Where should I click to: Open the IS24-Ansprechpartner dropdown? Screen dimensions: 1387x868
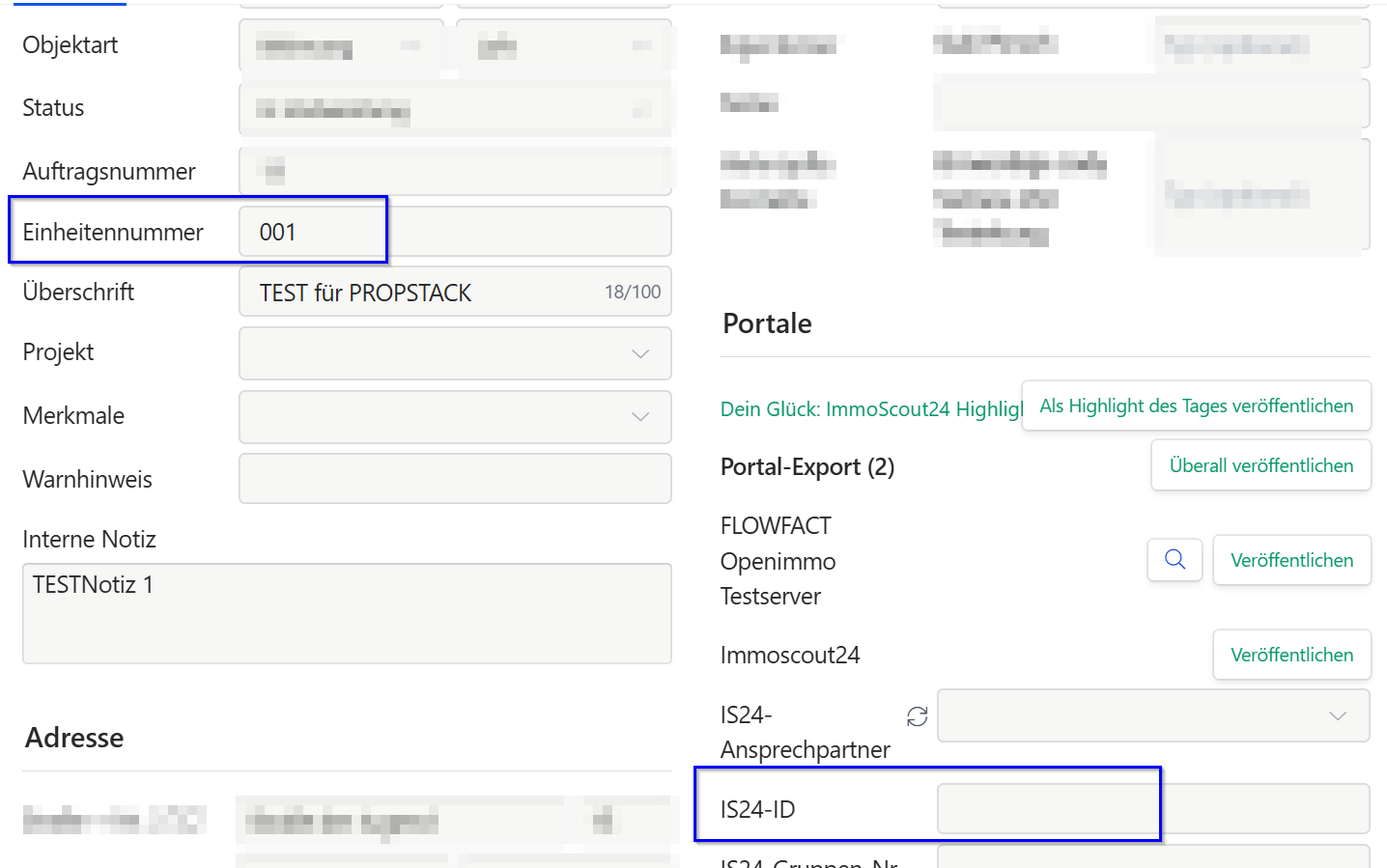click(x=1152, y=716)
